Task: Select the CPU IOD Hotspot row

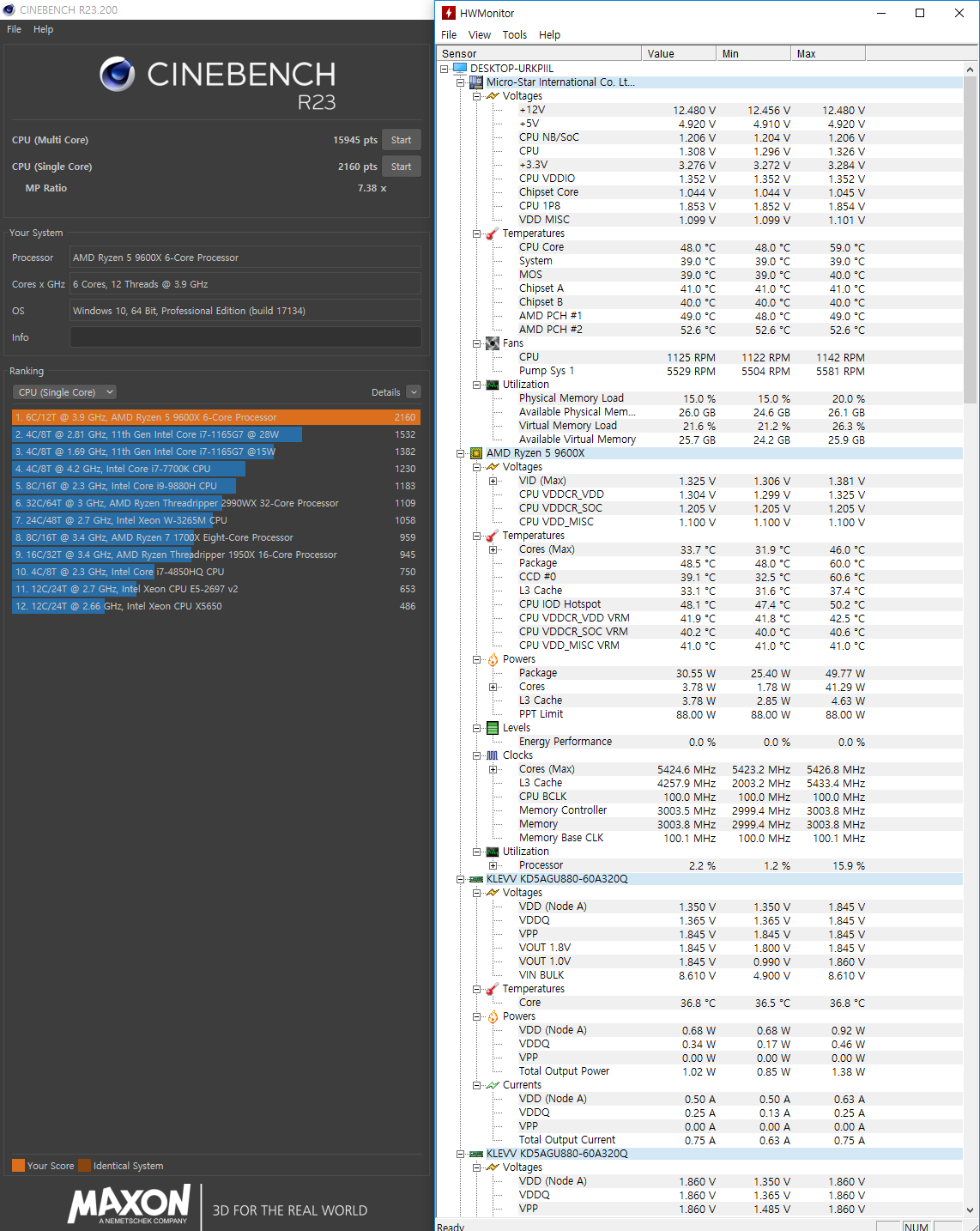Action: tap(699, 604)
